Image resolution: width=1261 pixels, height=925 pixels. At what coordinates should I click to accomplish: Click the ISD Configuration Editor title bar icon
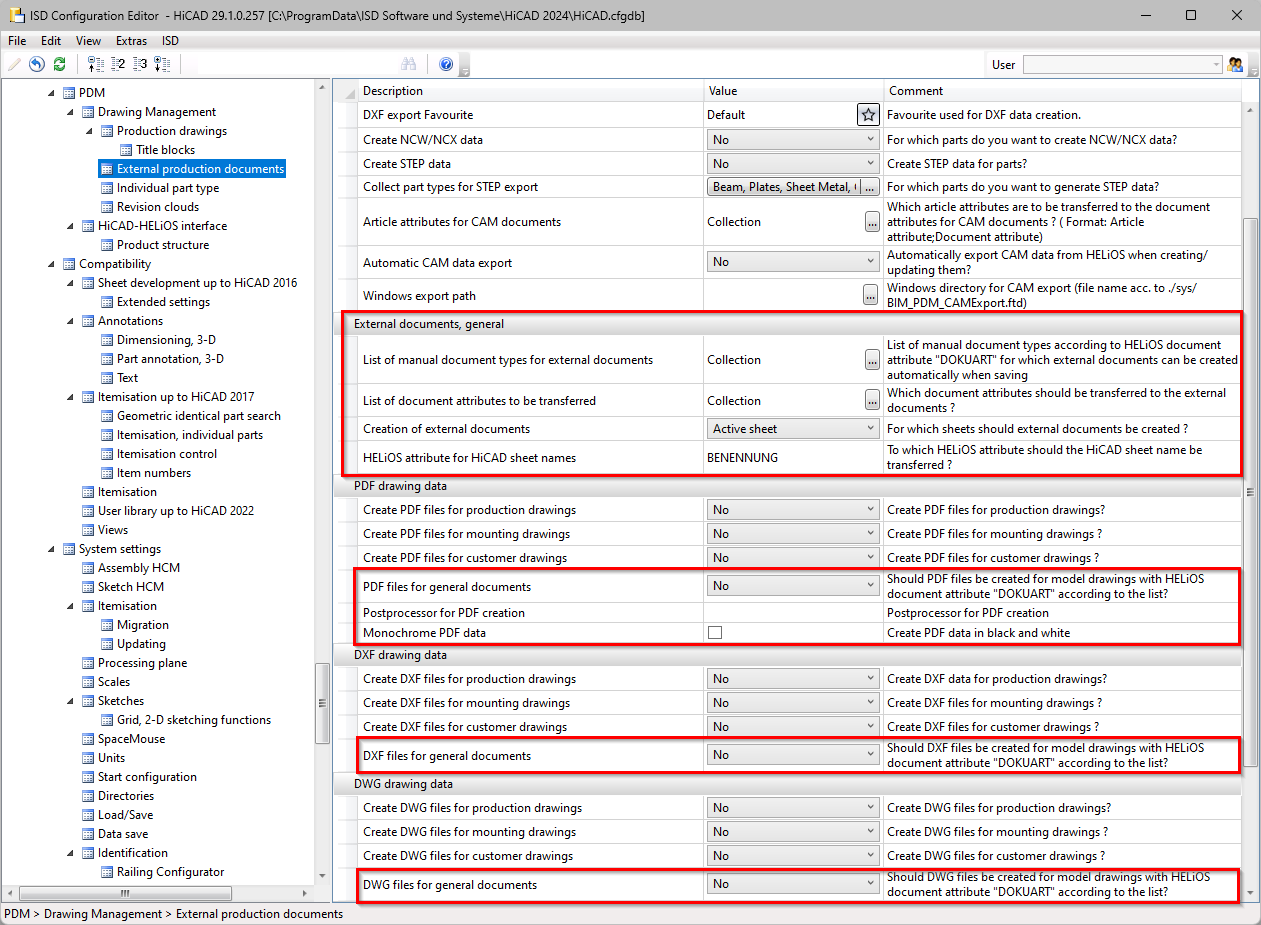tap(16, 15)
